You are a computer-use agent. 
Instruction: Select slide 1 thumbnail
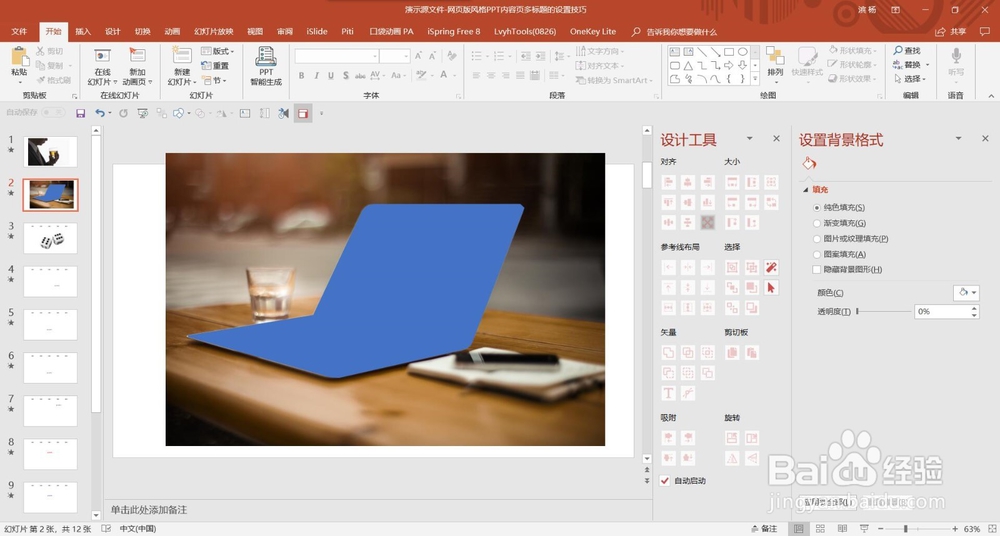(x=50, y=151)
